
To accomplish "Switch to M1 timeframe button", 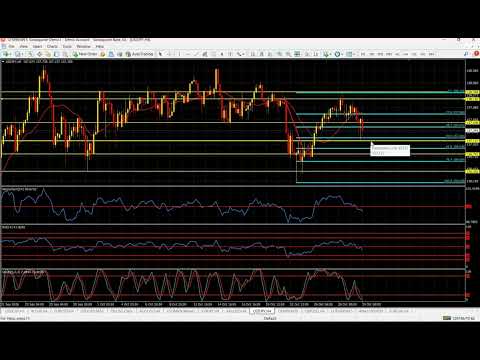I will tap(363, 54).
